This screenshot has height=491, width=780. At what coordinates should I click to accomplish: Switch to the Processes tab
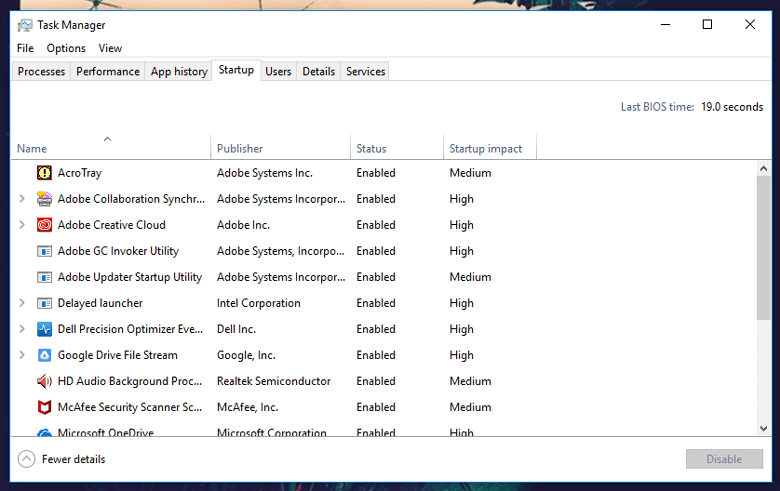[x=41, y=72]
